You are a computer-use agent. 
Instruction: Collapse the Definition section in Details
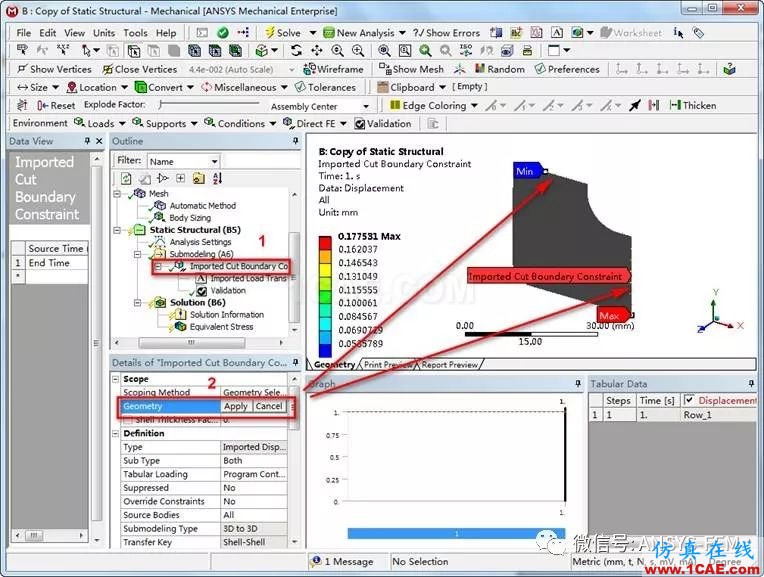(116, 433)
